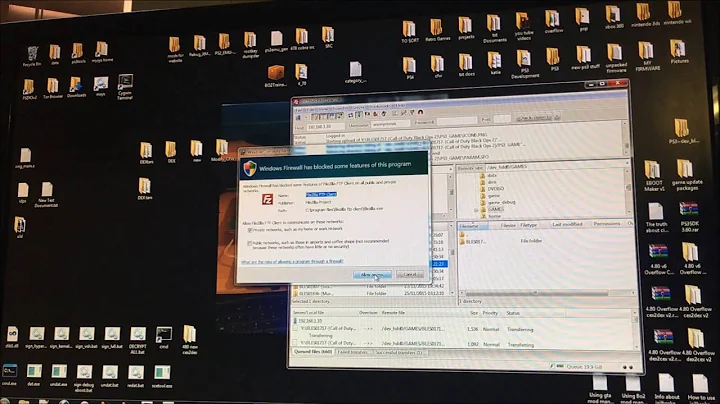Open the Site Manager dropdown arrow

coord(305,117)
